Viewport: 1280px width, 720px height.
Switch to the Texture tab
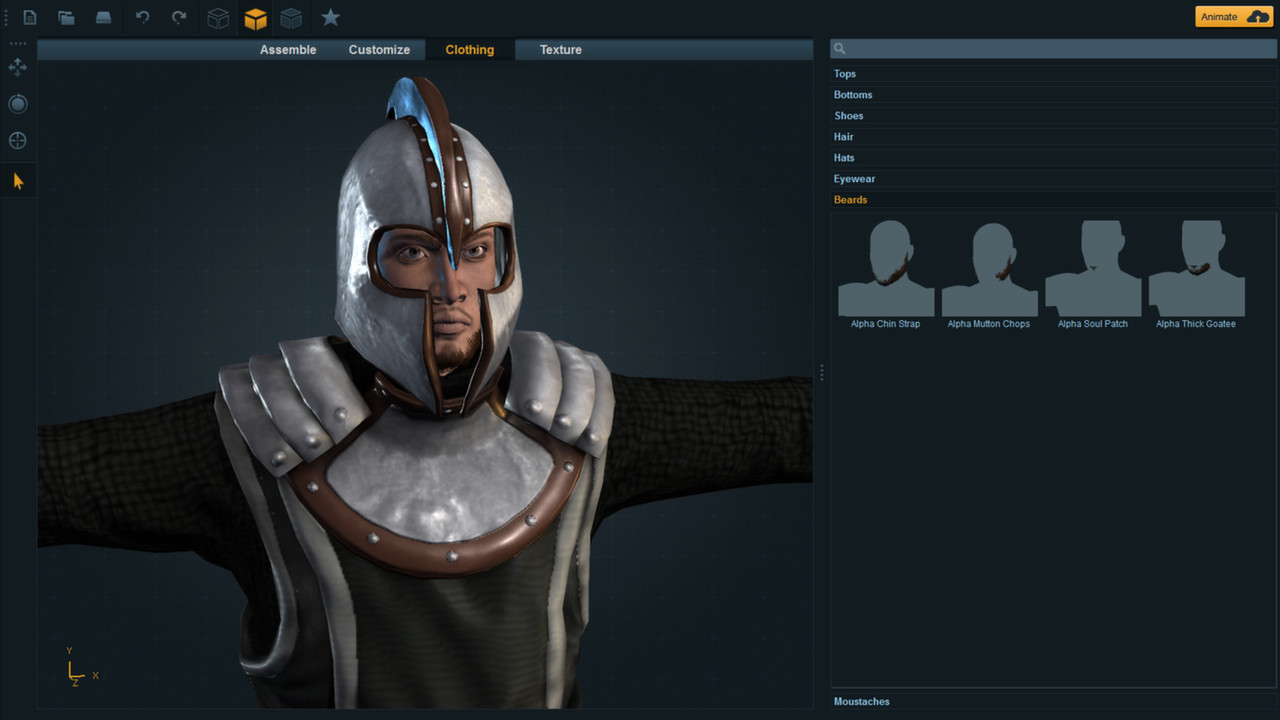point(560,49)
